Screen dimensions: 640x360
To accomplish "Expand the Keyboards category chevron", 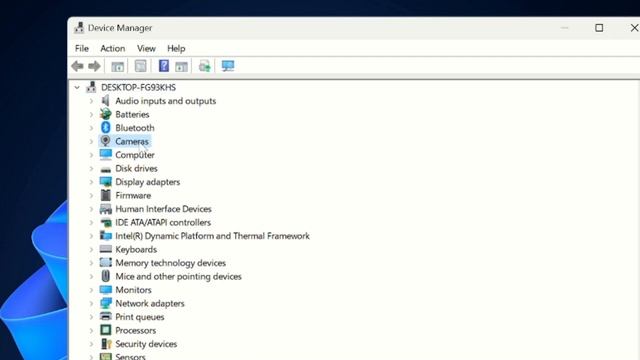I will 91,249.
